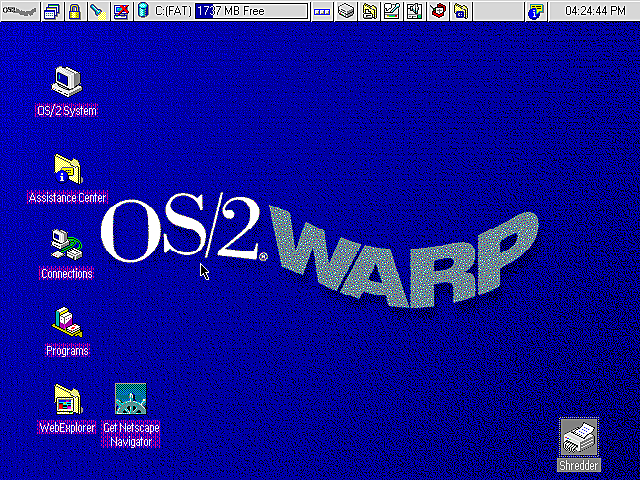This screenshot has width=640, height=480.
Task: Click the "WebExplorer" label text
Action: pyautogui.click(x=67, y=427)
